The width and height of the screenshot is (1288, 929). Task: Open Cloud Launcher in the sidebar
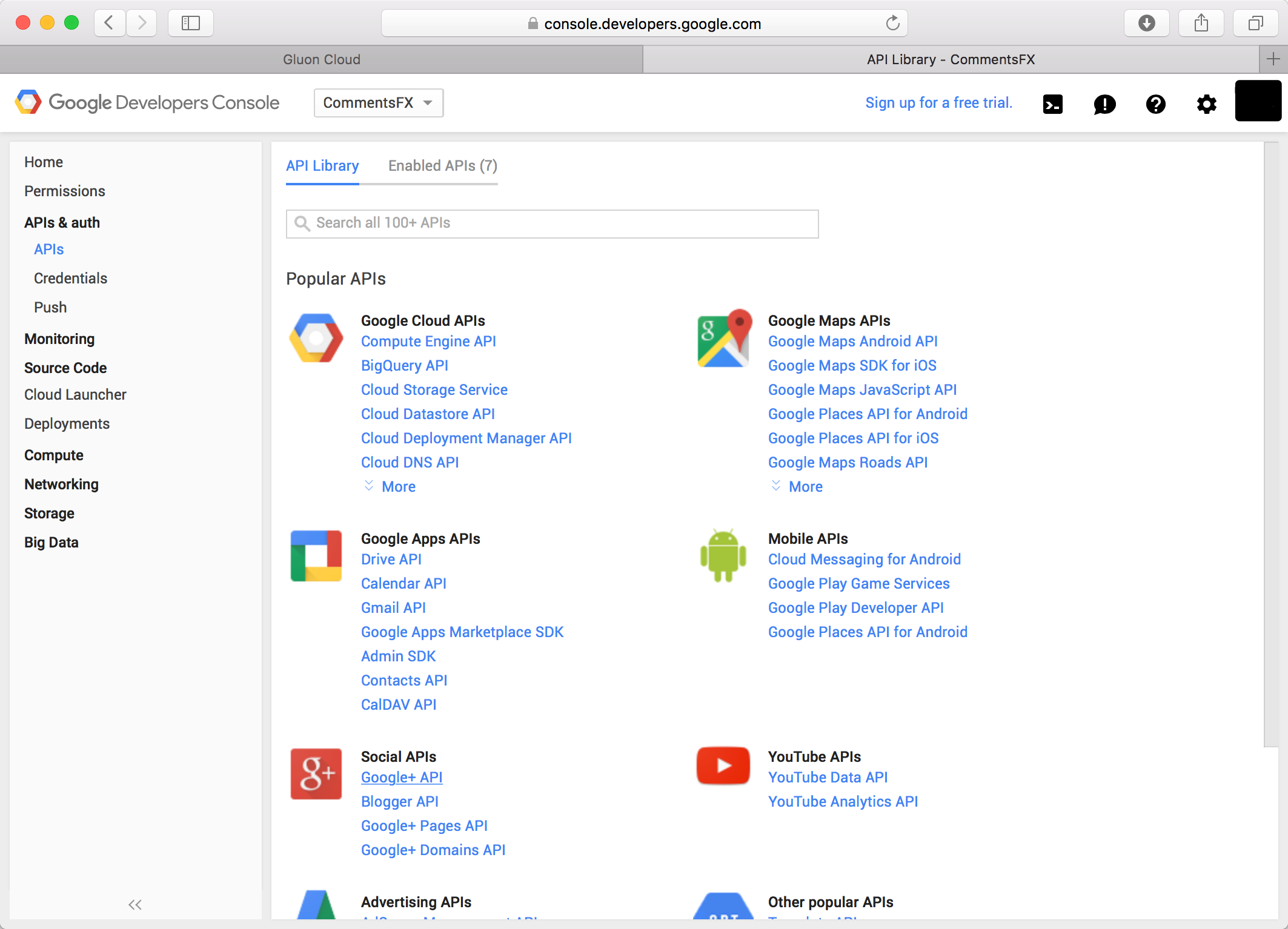click(x=75, y=394)
